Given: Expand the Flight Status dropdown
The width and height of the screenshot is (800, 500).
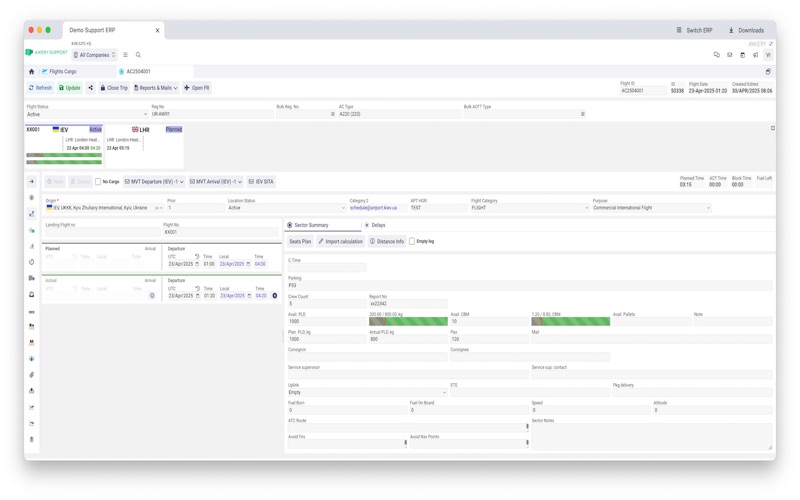Looking at the screenshot, I should click(145, 114).
